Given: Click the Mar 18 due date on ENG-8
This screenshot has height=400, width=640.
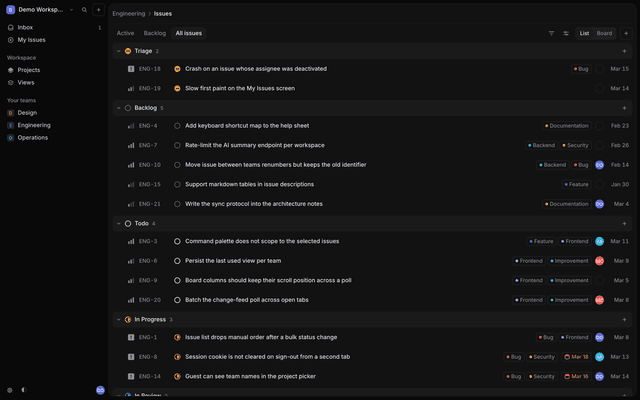Looking at the screenshot, I should (576, 357).
